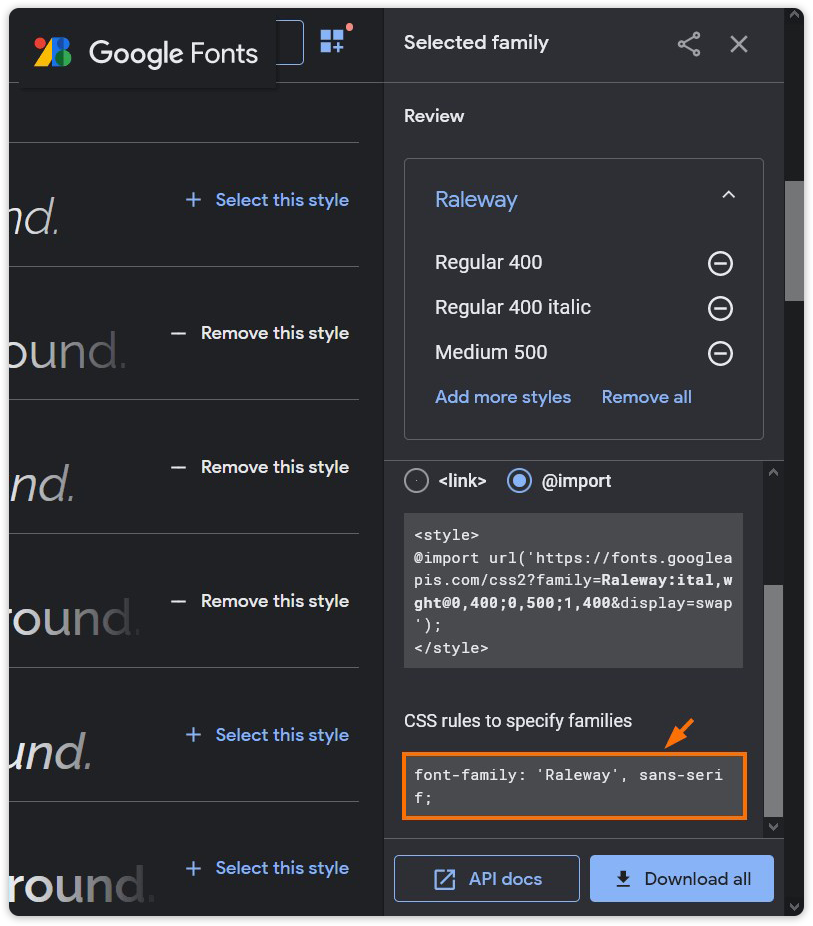Click the highlighted font-family CSS rule box
The height and width of the screenshot is (926, 813).
(x=574, y=786)
